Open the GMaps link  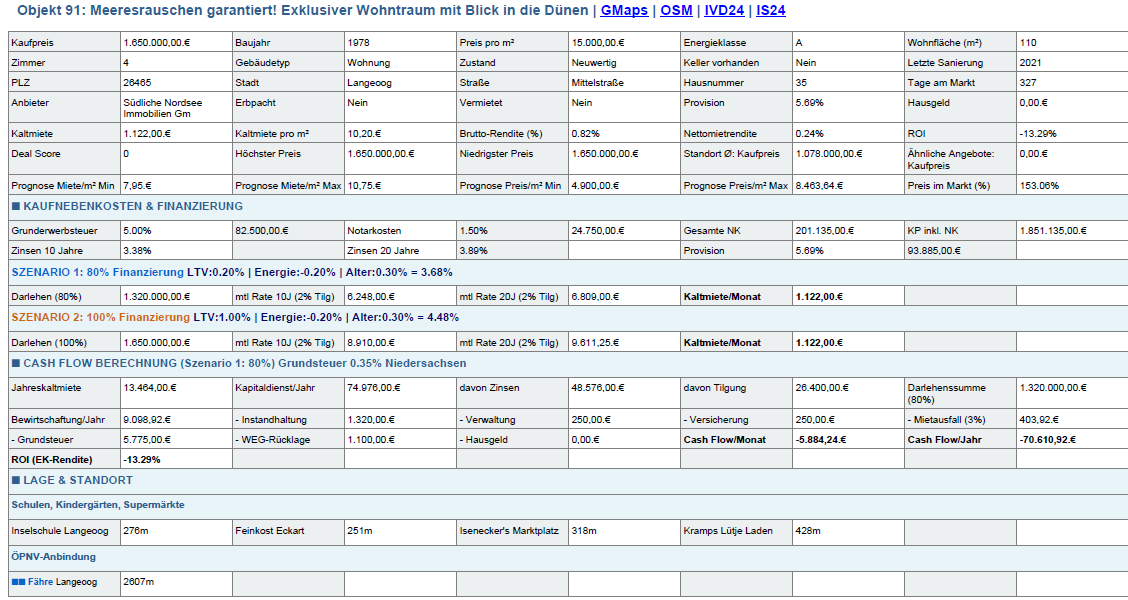(x=624, y=11)
